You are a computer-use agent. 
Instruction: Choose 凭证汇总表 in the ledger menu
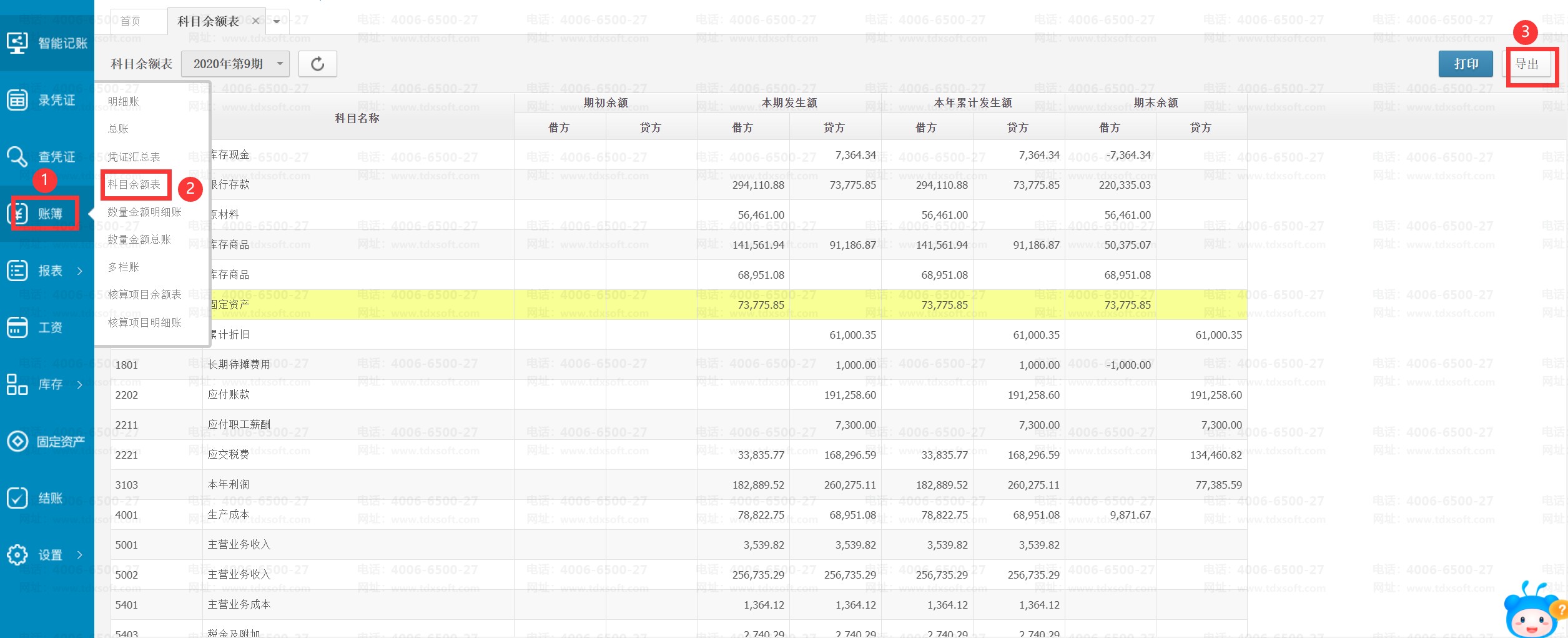pos(134,157)
